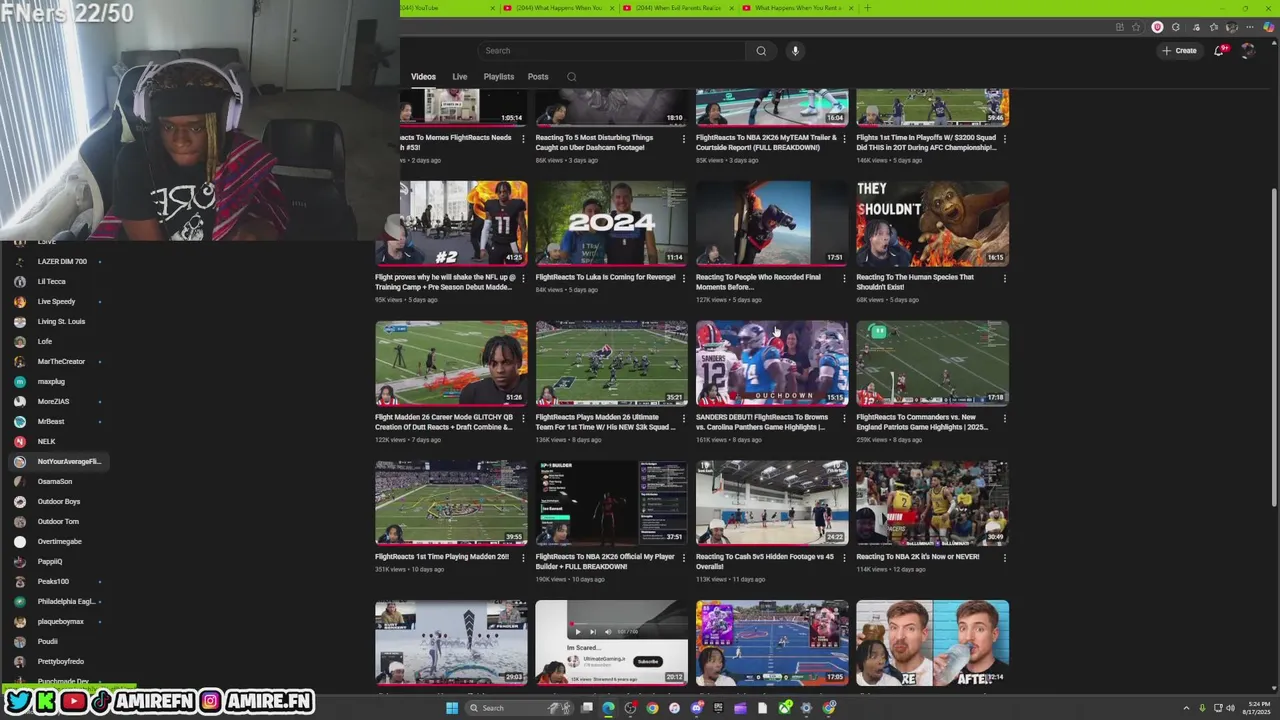Open browser three-dot settings menu

click(1250, 27)
